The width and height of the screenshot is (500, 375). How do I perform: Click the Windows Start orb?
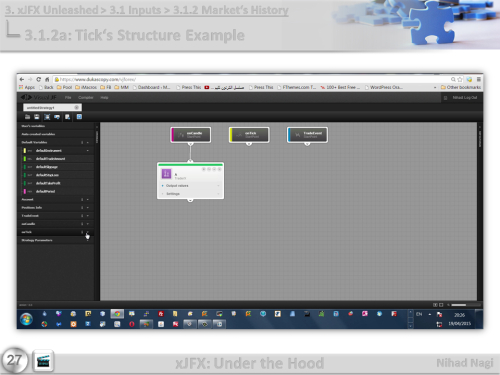(x=26, y=319)
